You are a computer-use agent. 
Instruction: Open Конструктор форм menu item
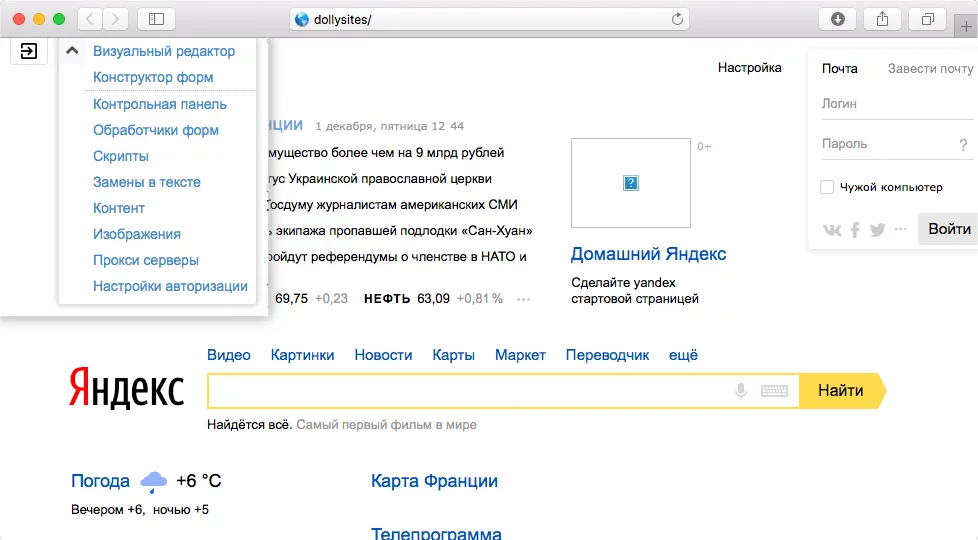(153, 77)
